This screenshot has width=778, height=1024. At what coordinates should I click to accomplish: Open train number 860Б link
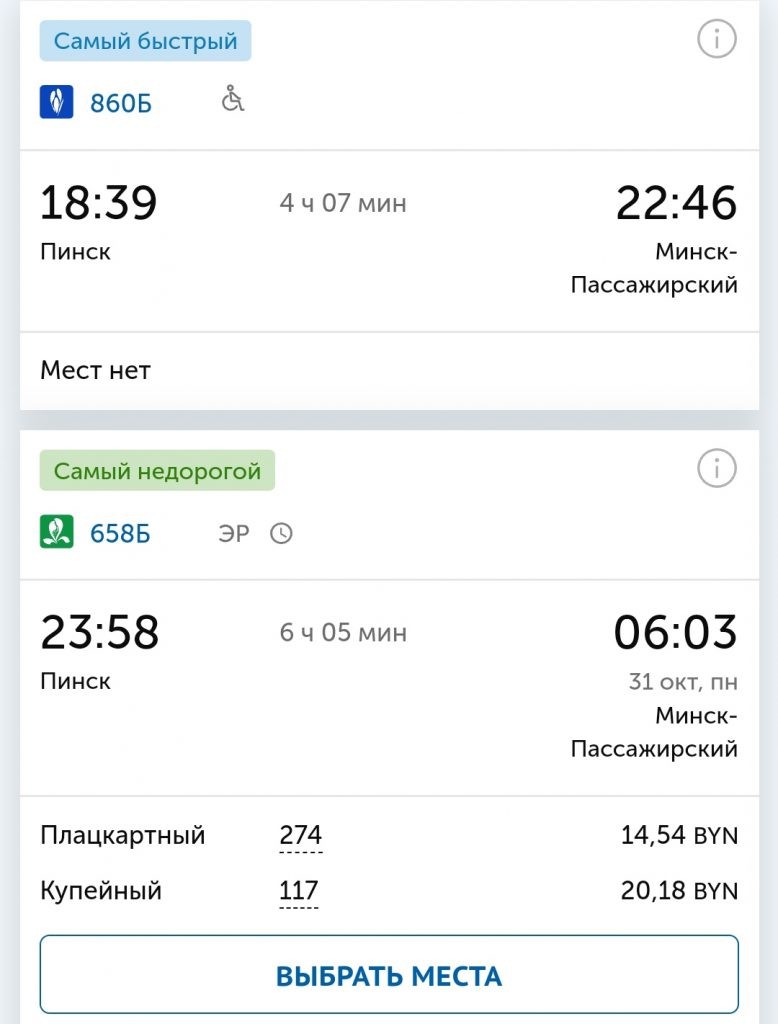click(x=121, y=103)
